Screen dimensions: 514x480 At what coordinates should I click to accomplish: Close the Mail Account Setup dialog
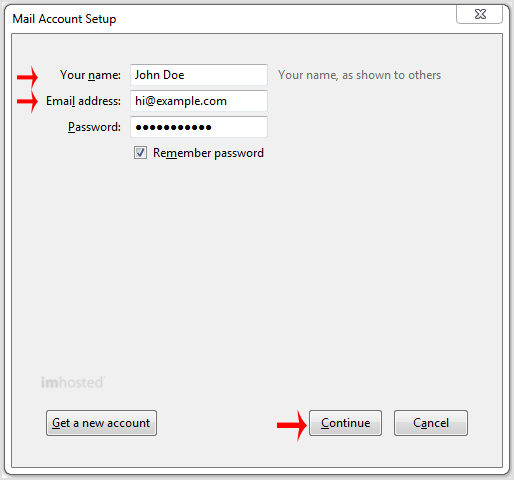pyautogui.click(x=479, y=14)
